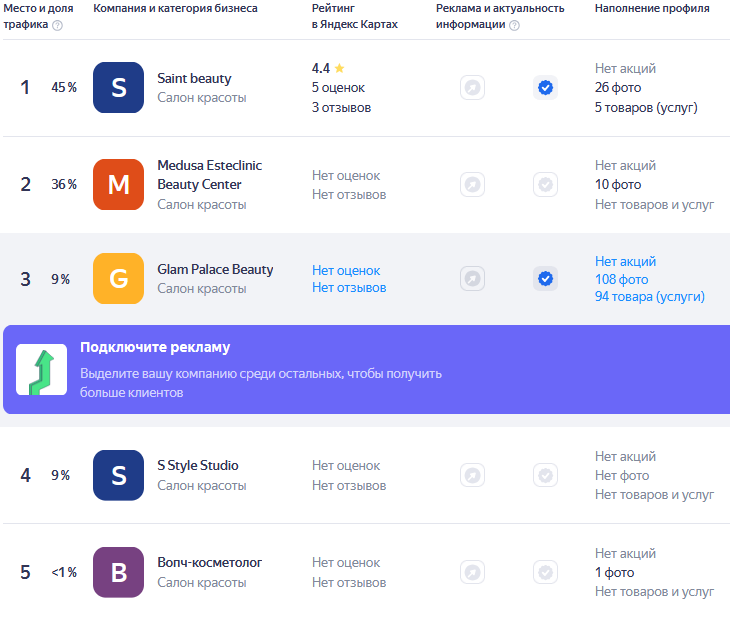The width and height of the screenshot is (730, 620).
Task: Click the S Style Studio logo tile
Action: click(118, 475)
